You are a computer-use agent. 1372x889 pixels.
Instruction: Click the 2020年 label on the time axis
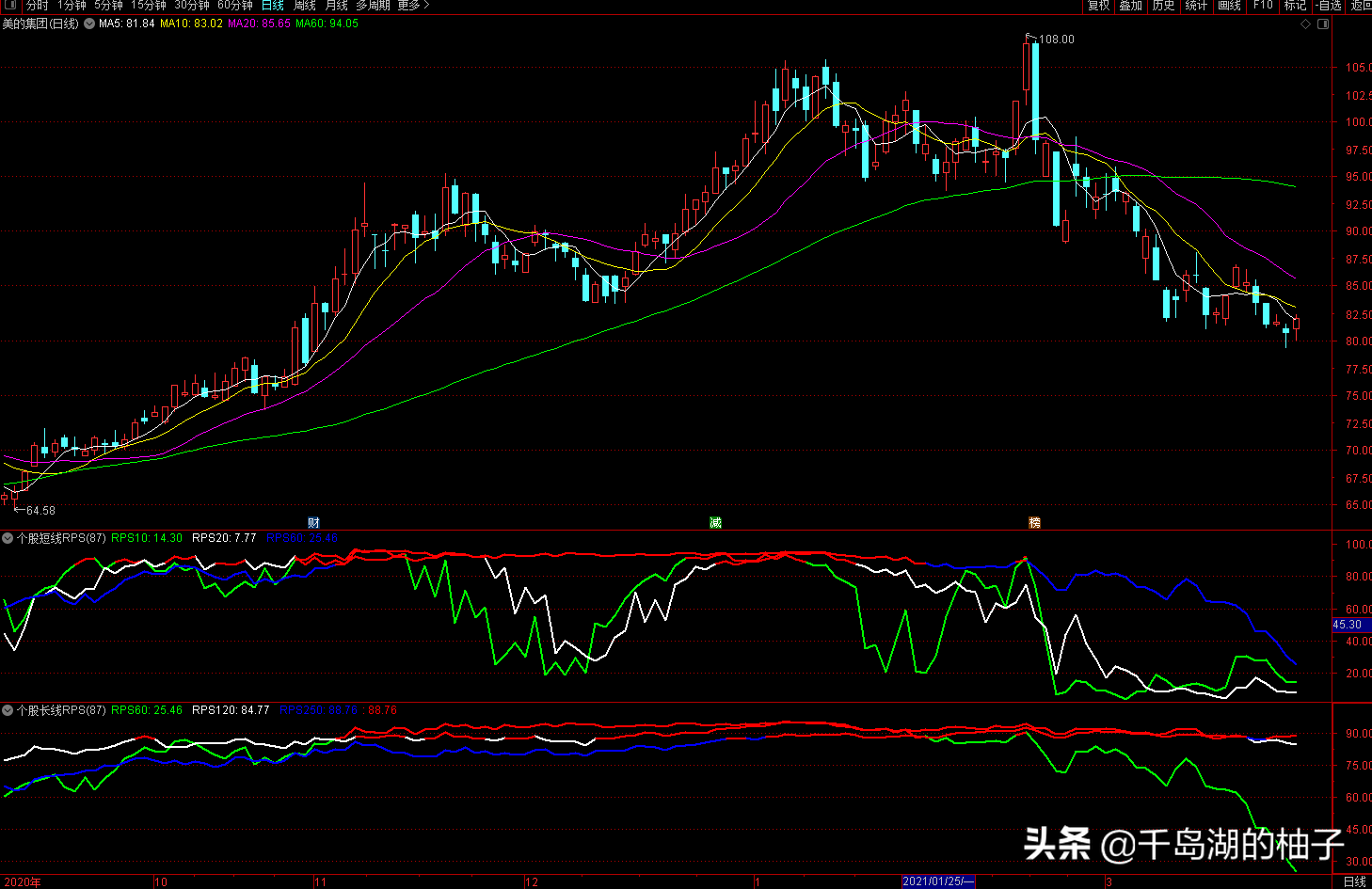(21, 882)
